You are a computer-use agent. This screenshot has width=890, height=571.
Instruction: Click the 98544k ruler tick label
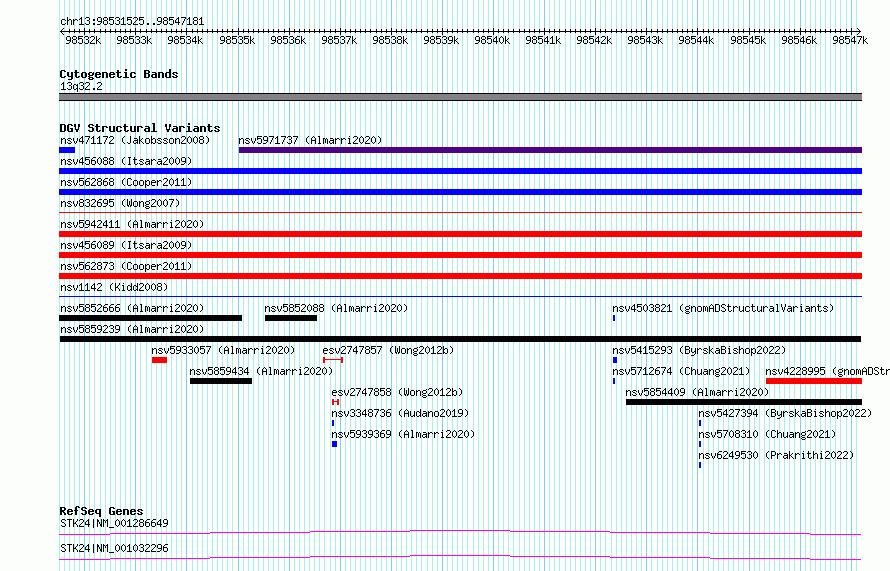(x=696, y=40)
